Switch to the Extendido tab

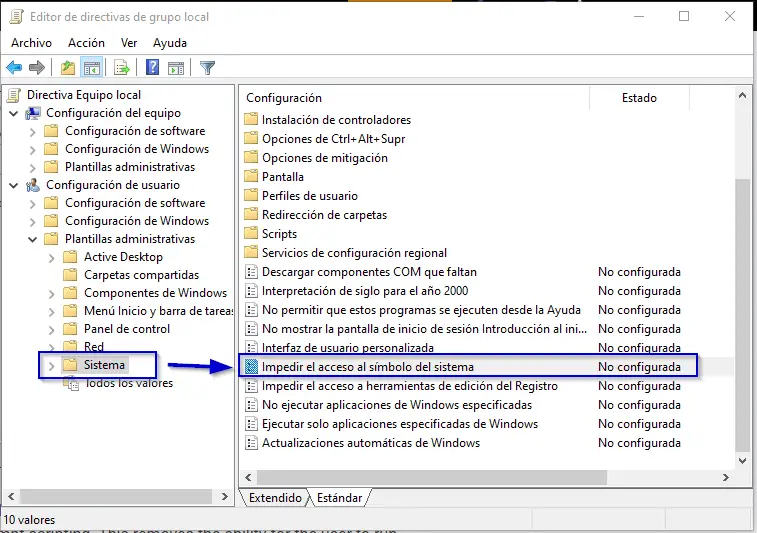(x=275, y=497)
